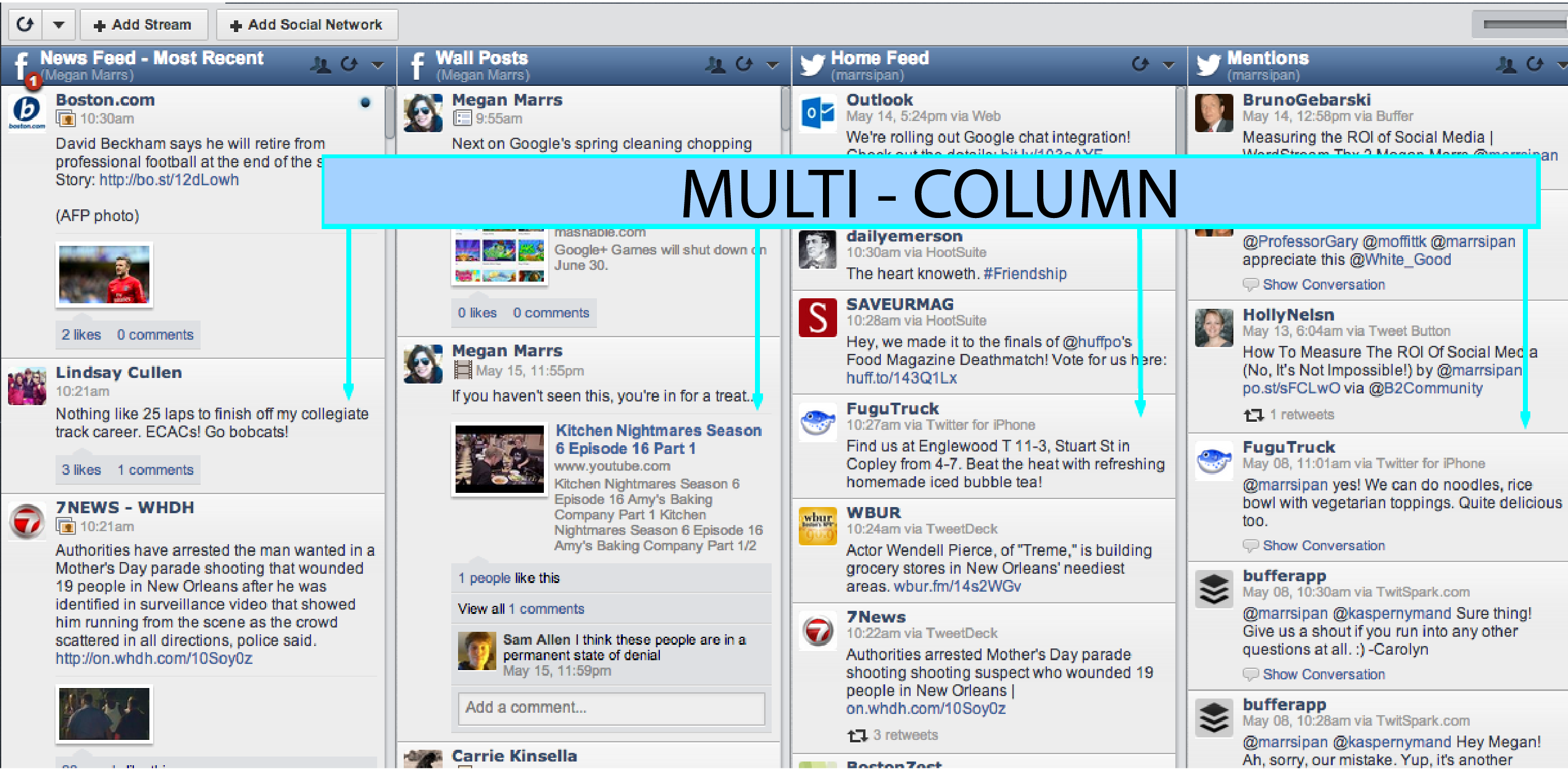This screenshot has width=1568, height=772.
Task: Open the News Feed stream options dropdown
Action: 378,65
